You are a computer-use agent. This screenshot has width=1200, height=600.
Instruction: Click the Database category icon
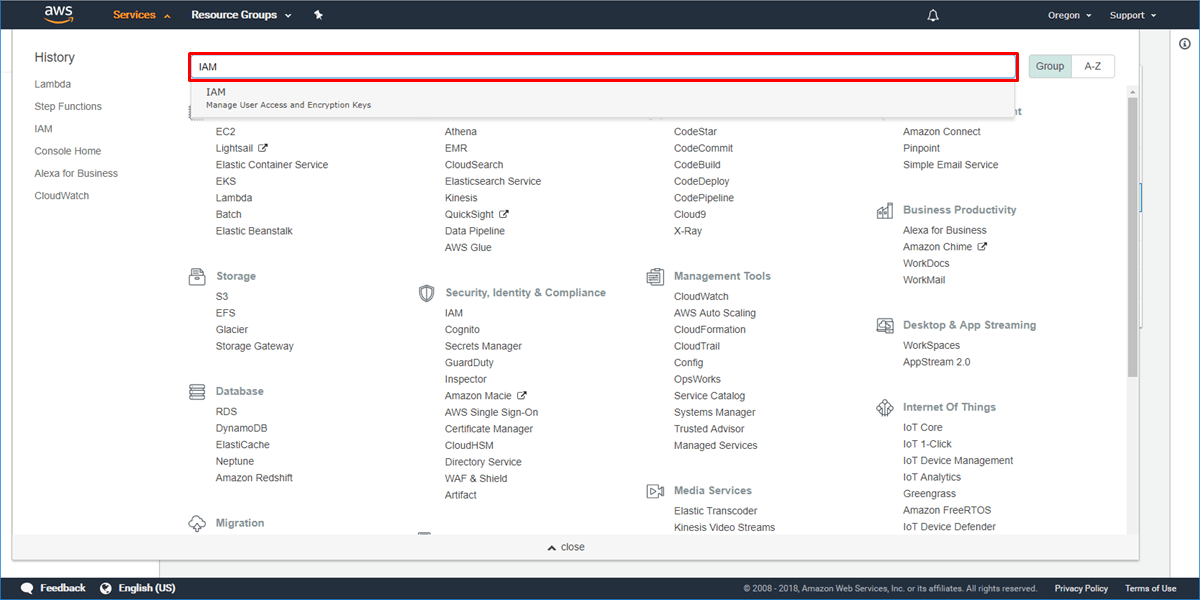(x=196, y=390)
